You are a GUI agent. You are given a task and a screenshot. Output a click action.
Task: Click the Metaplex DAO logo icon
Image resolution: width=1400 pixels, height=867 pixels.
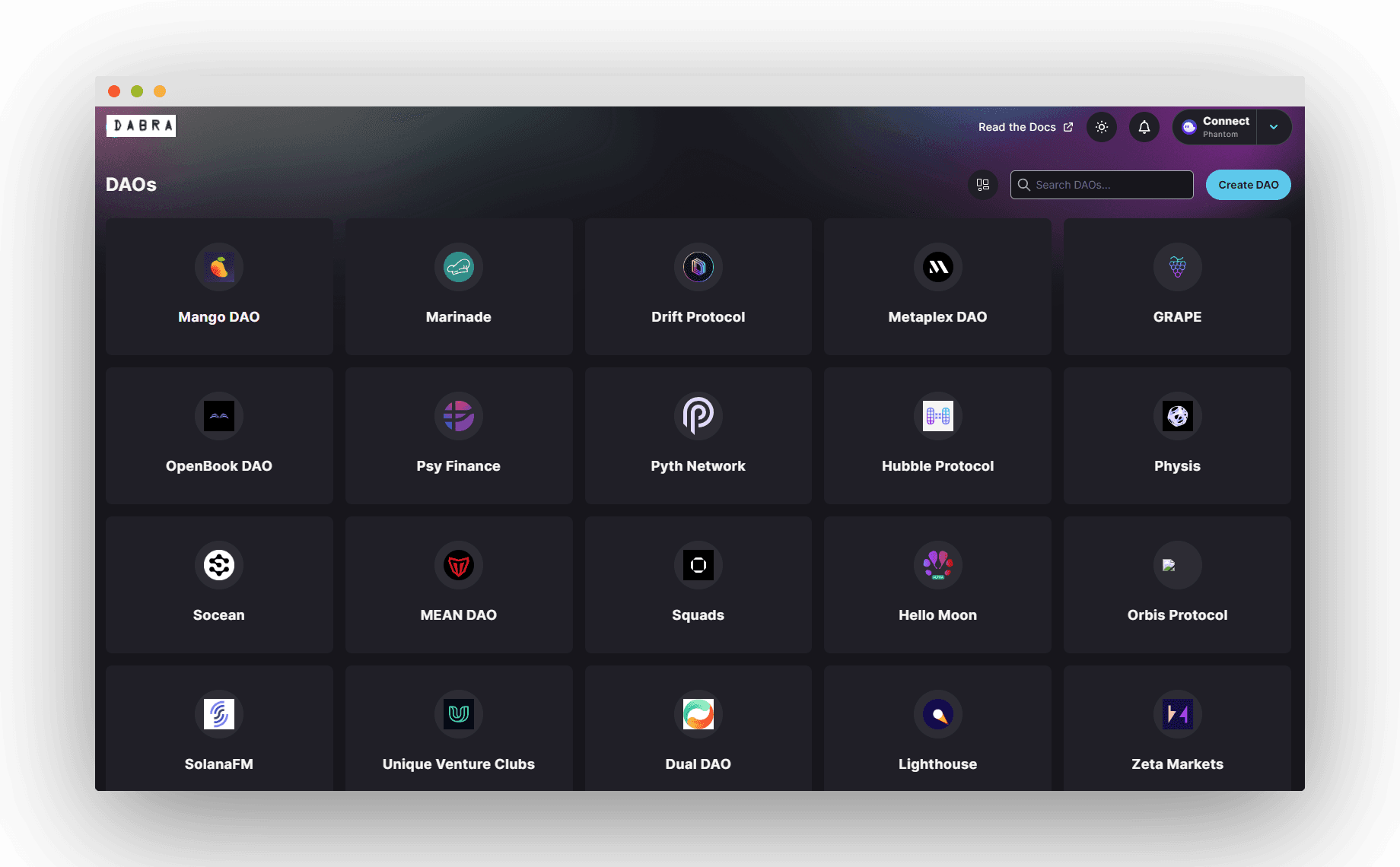coord(938,267)
